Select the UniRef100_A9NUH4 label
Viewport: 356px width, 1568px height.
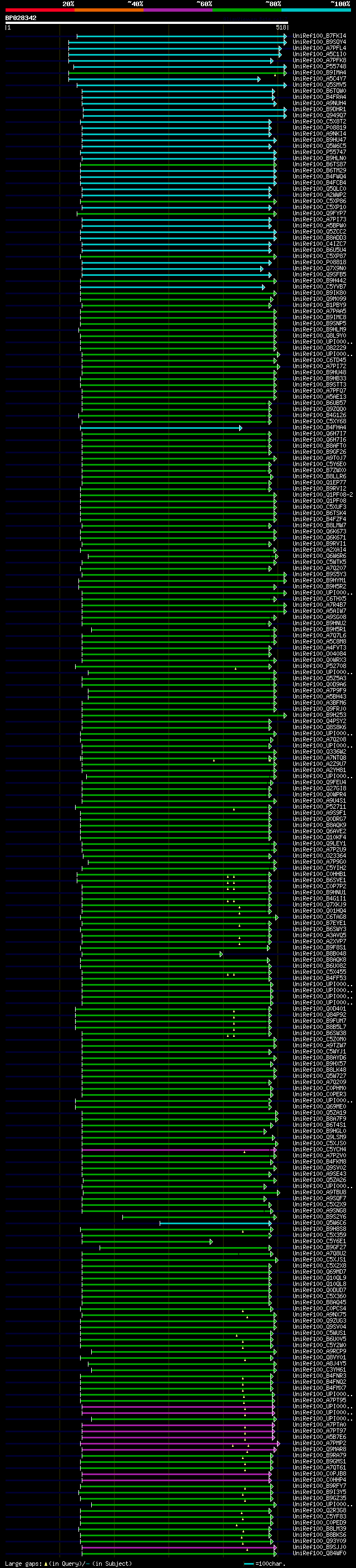pos(319,103)
